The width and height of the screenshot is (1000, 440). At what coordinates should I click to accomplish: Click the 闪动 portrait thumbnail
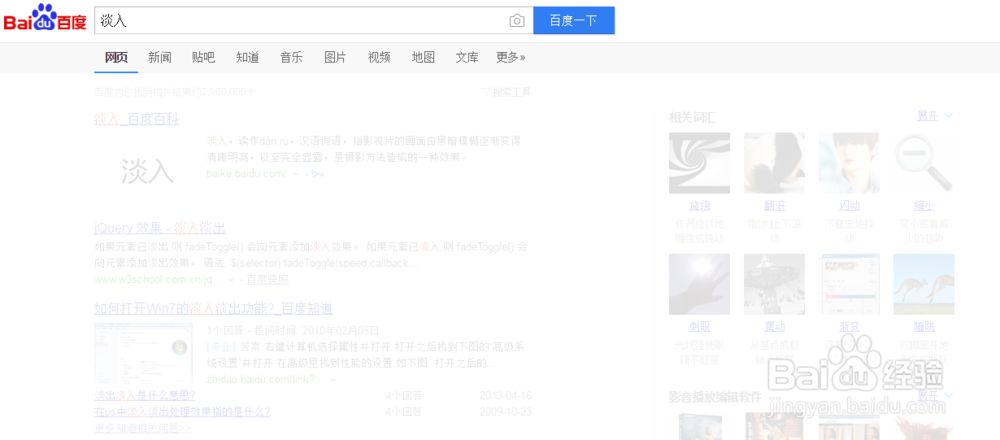849,163
